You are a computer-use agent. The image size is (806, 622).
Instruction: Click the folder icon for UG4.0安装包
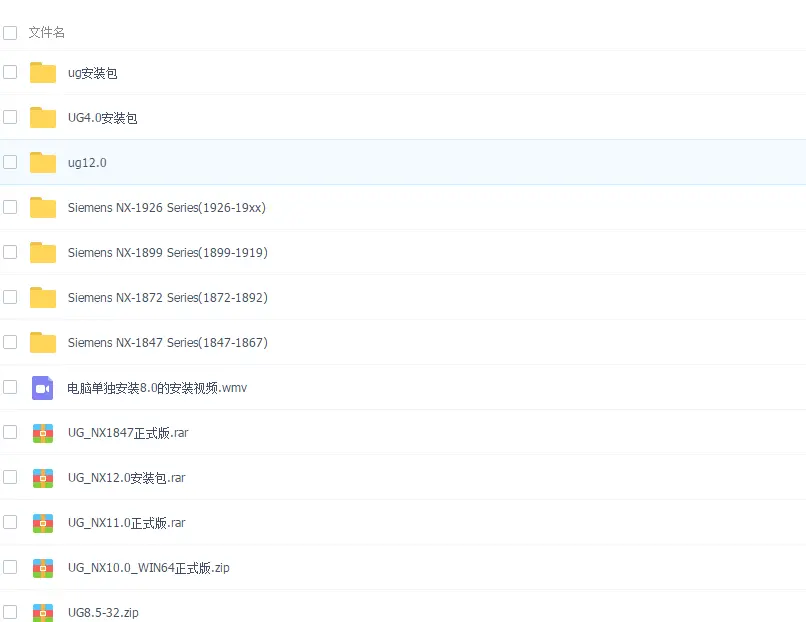pos(43,117)
